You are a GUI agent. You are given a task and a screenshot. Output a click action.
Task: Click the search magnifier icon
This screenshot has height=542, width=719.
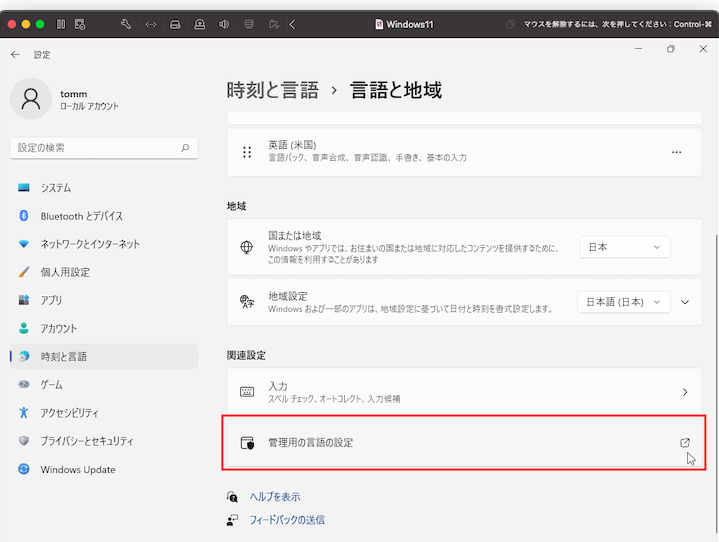[x=185, y=148]
